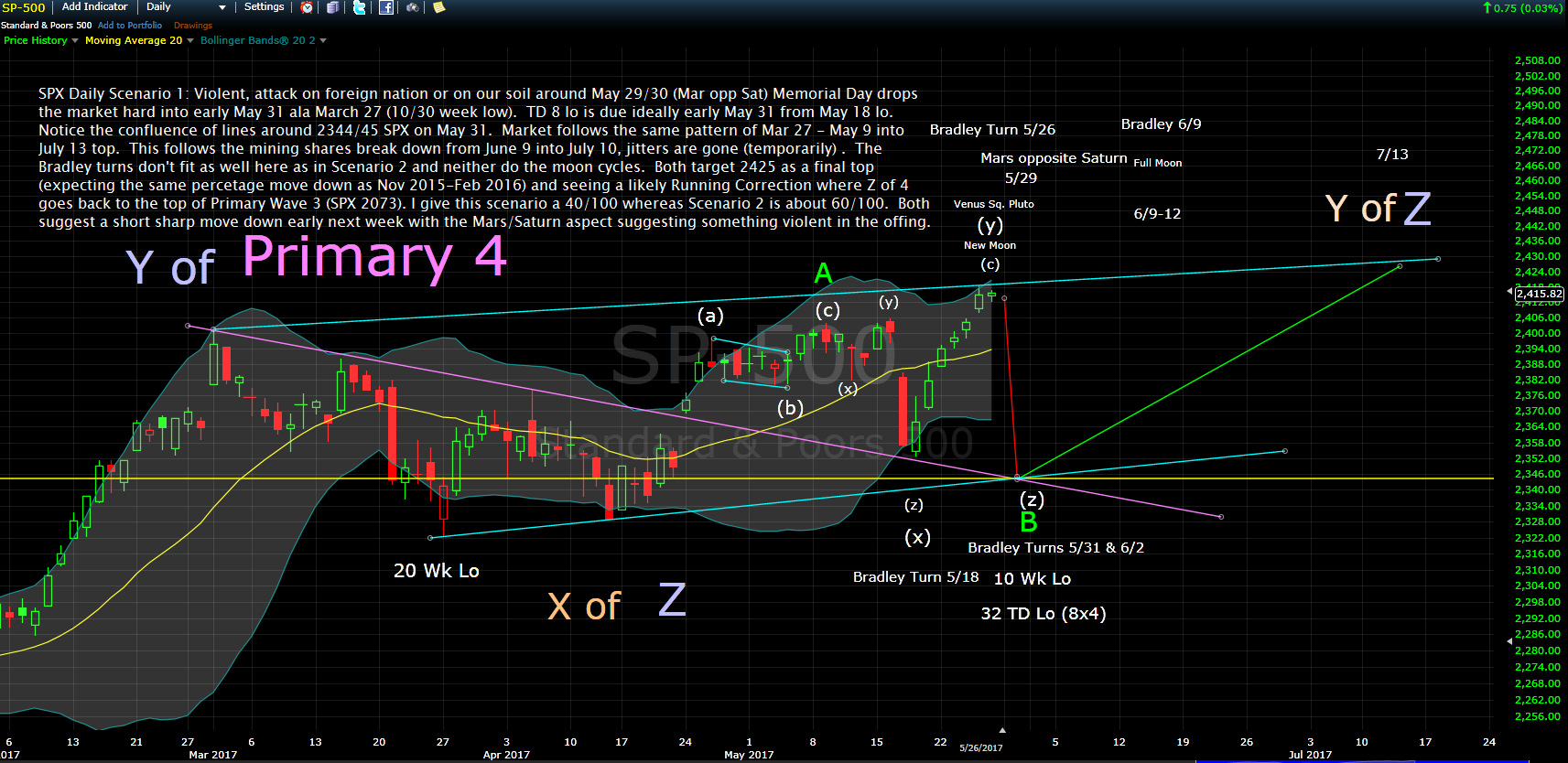Click the SP-500 symbol label

[24, 7]
